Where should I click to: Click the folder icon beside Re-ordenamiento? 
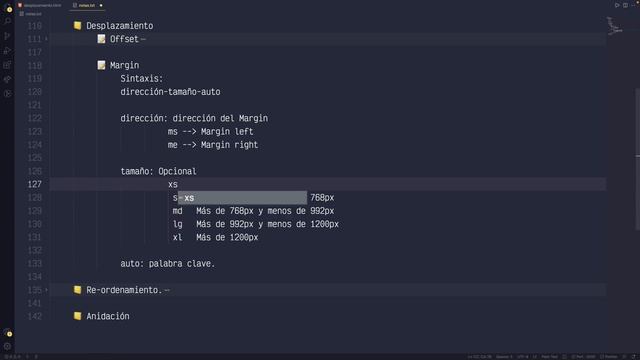[77, 290]
